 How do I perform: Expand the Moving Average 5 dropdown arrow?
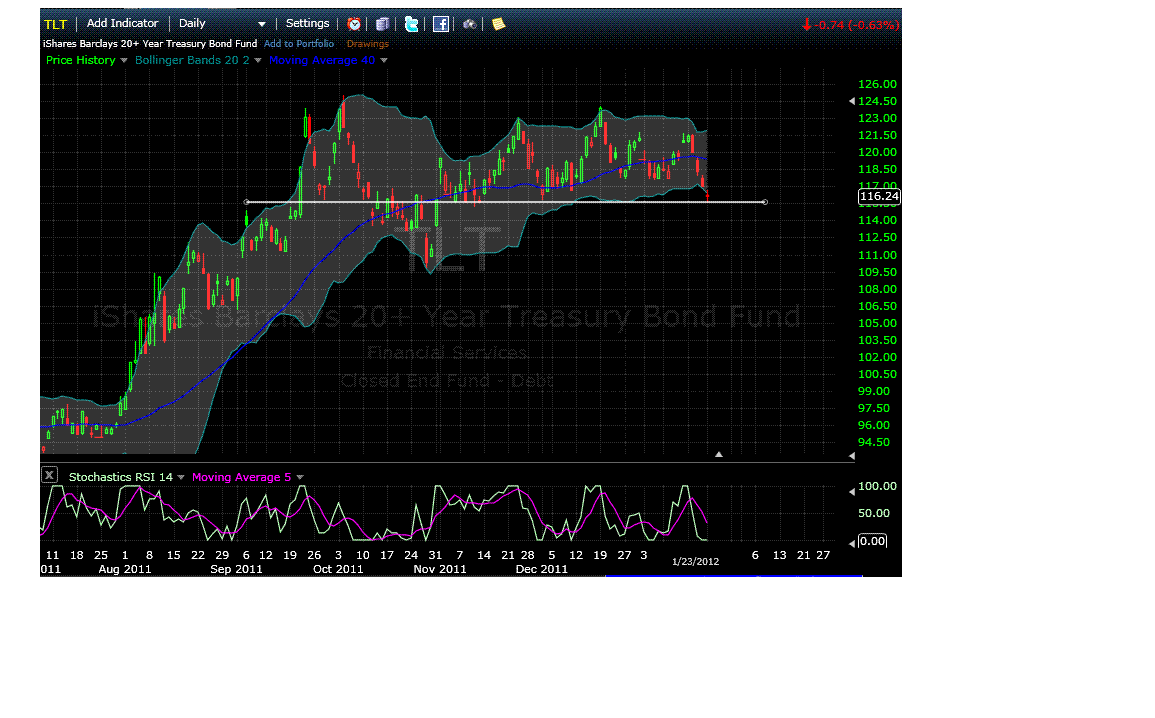tap(300, 478)
